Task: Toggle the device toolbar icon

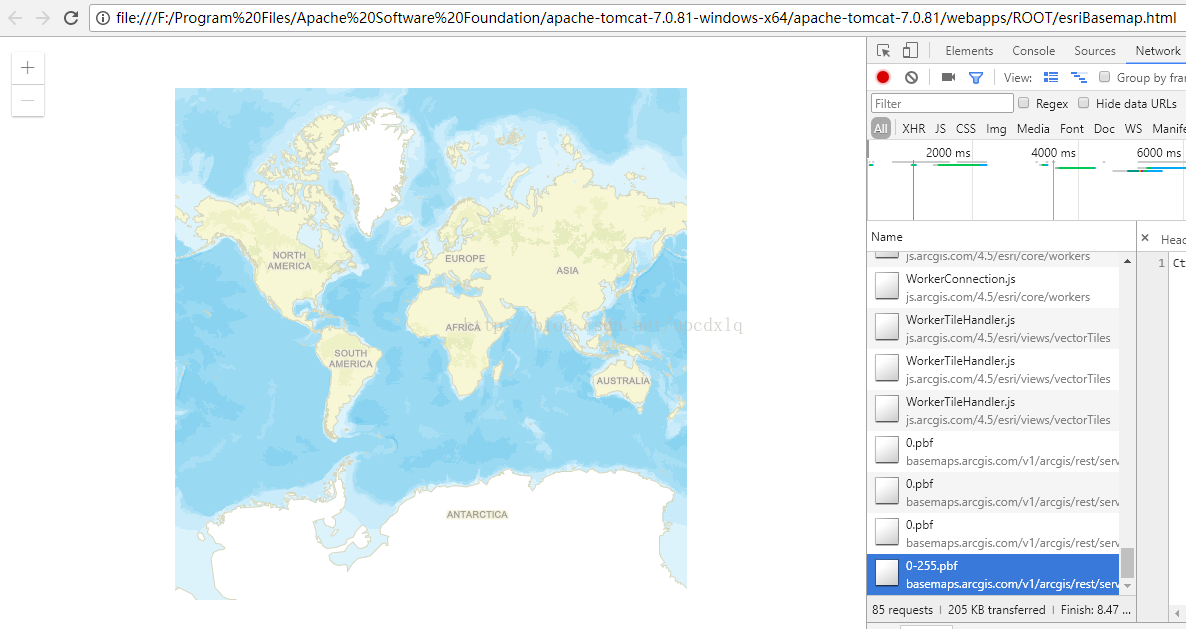Action: [x=910, y=51]
